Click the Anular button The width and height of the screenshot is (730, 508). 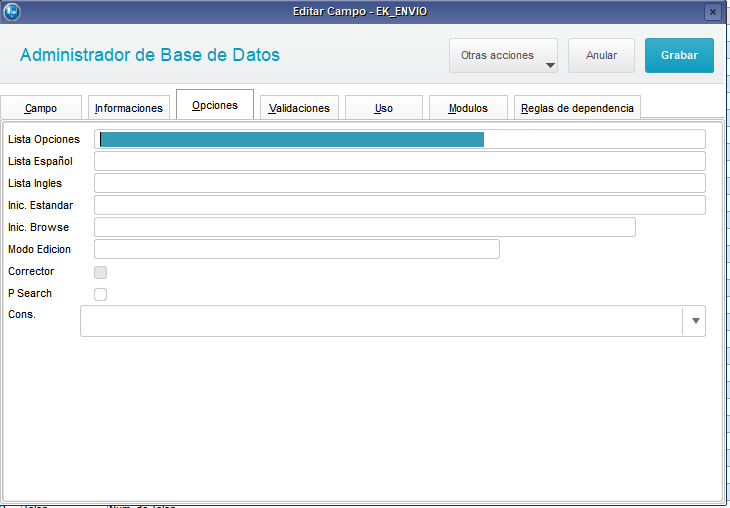click(x=601, y=55)
